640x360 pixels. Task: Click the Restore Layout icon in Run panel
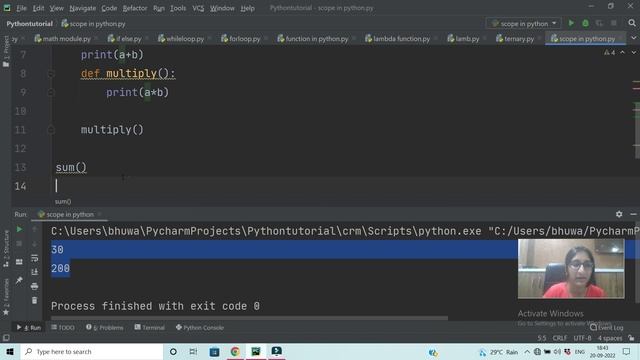point(19,262)
